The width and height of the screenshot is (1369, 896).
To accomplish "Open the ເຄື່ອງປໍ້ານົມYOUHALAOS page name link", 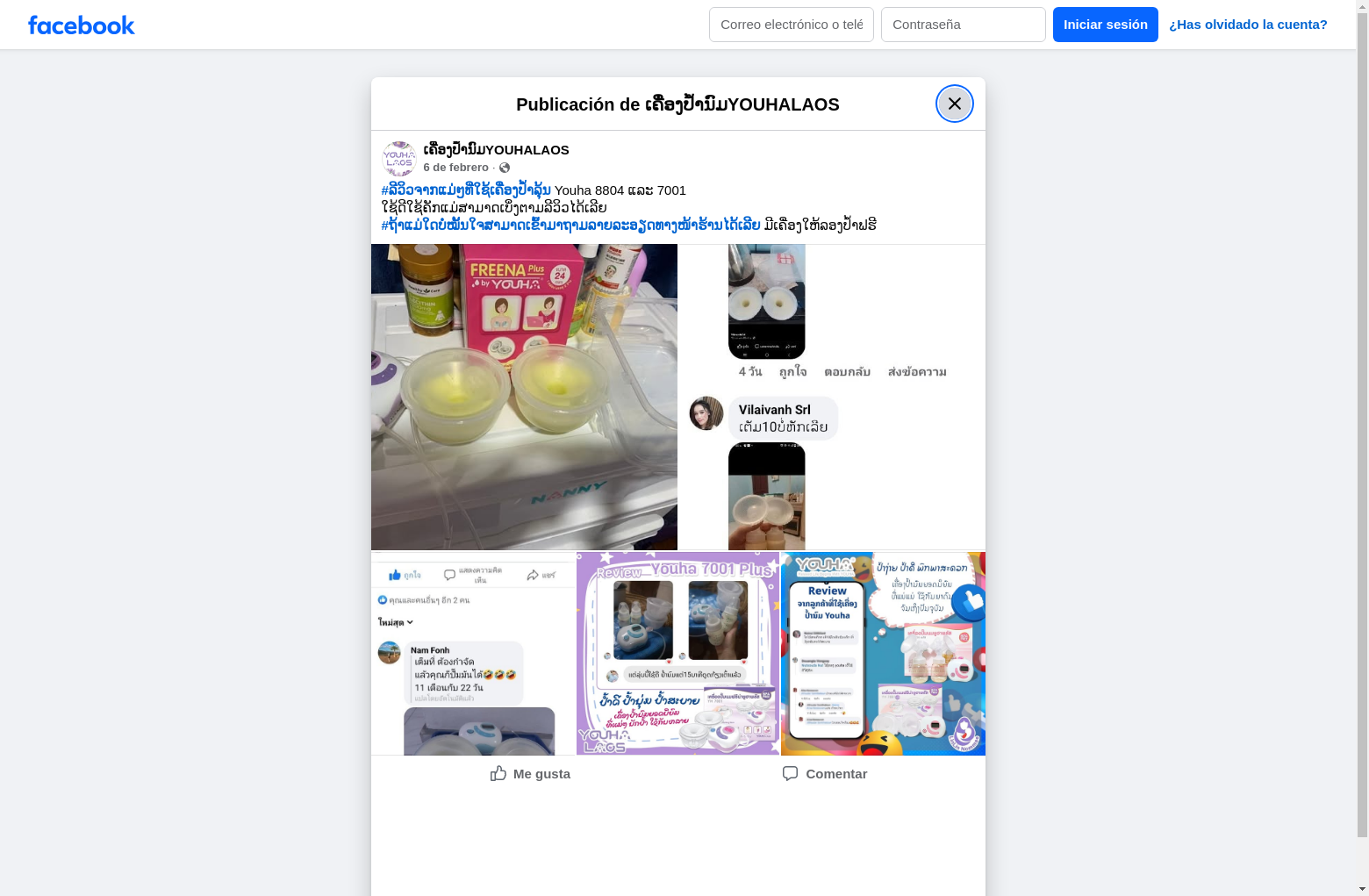I will (497, 150).
